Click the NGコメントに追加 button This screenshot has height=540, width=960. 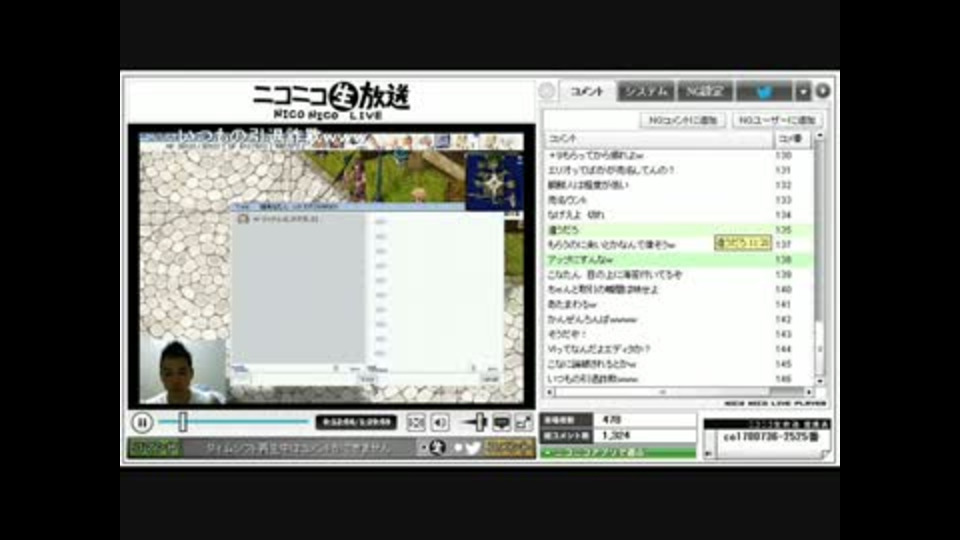click(x=683, y=120)
